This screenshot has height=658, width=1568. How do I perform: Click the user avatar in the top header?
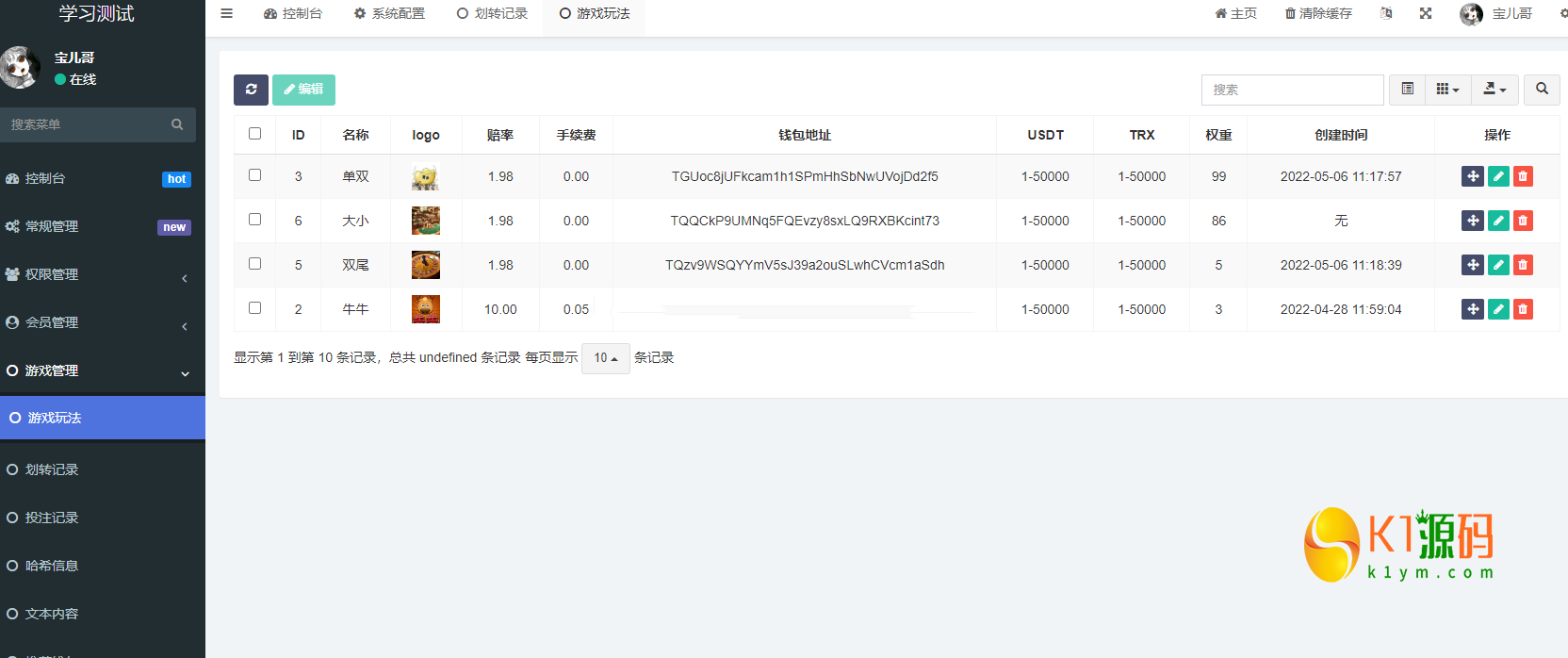pyautogui.click(x=1471, y=14)
